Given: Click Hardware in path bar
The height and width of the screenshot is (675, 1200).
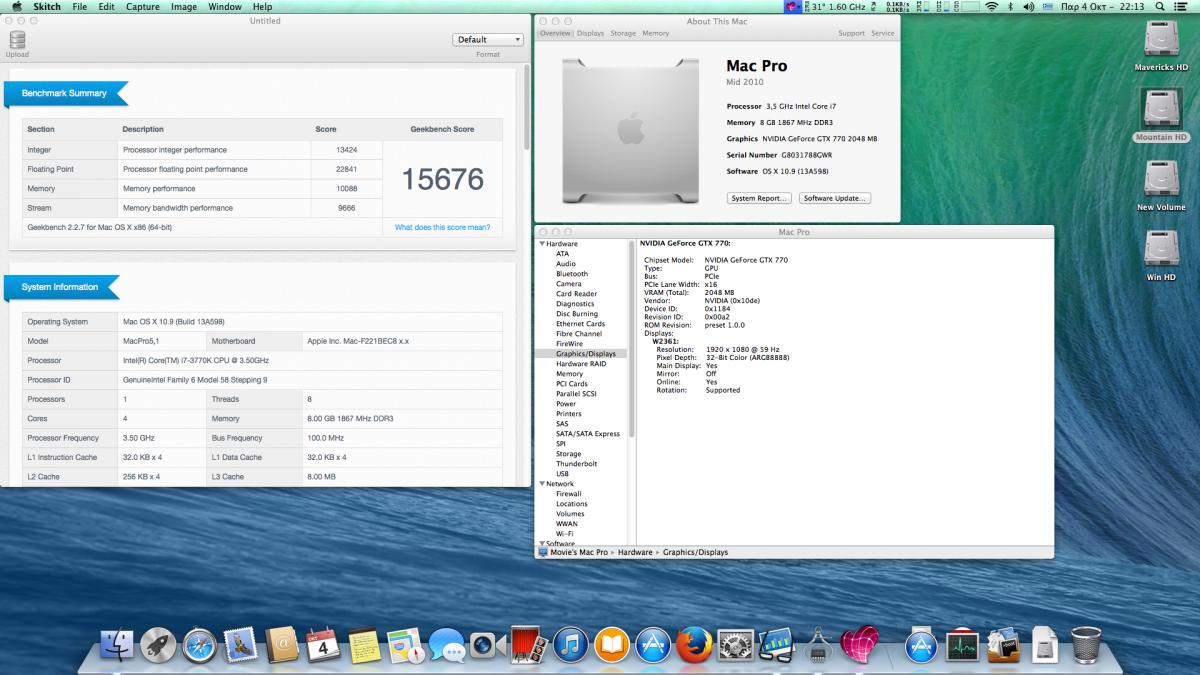Looking at the screenshot, I should [x=637, y=552].
